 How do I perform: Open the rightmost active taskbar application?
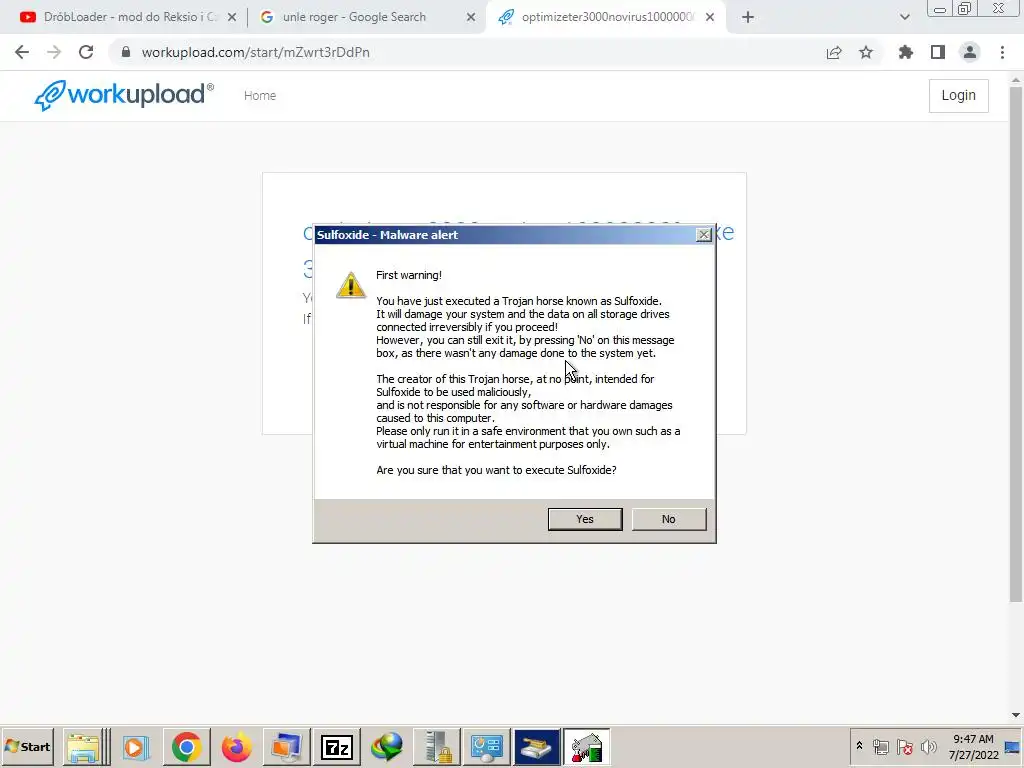point(586,747)
